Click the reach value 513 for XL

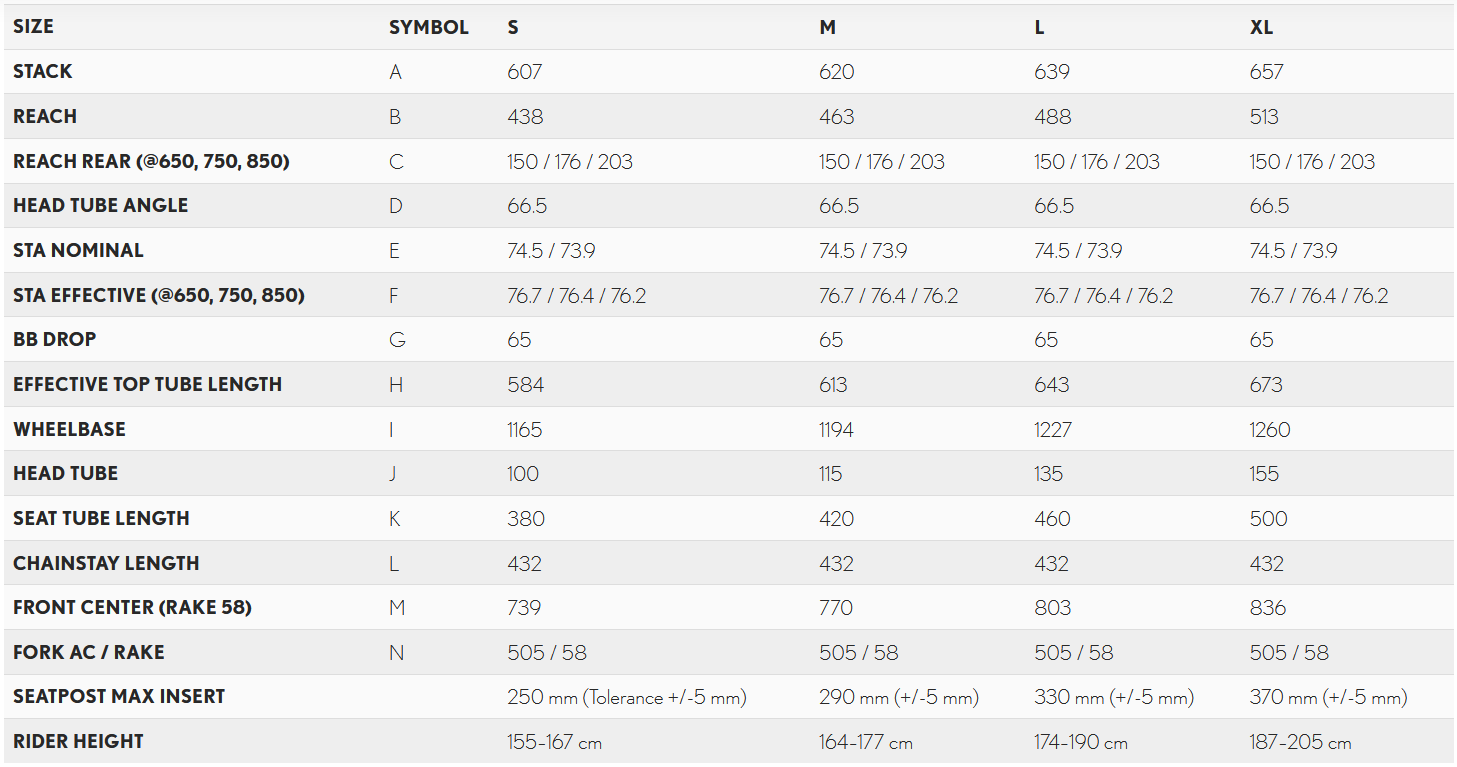coord(1264,117)
